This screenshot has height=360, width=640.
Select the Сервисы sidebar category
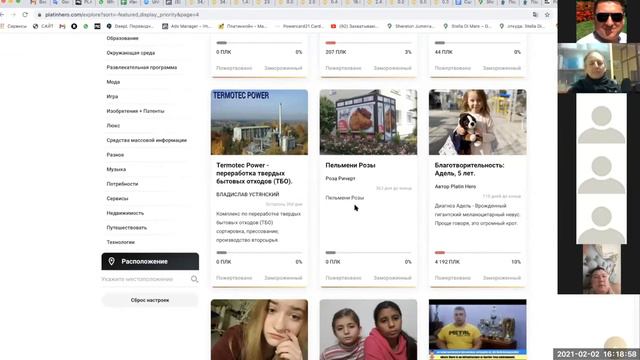[x=117, y=198]
